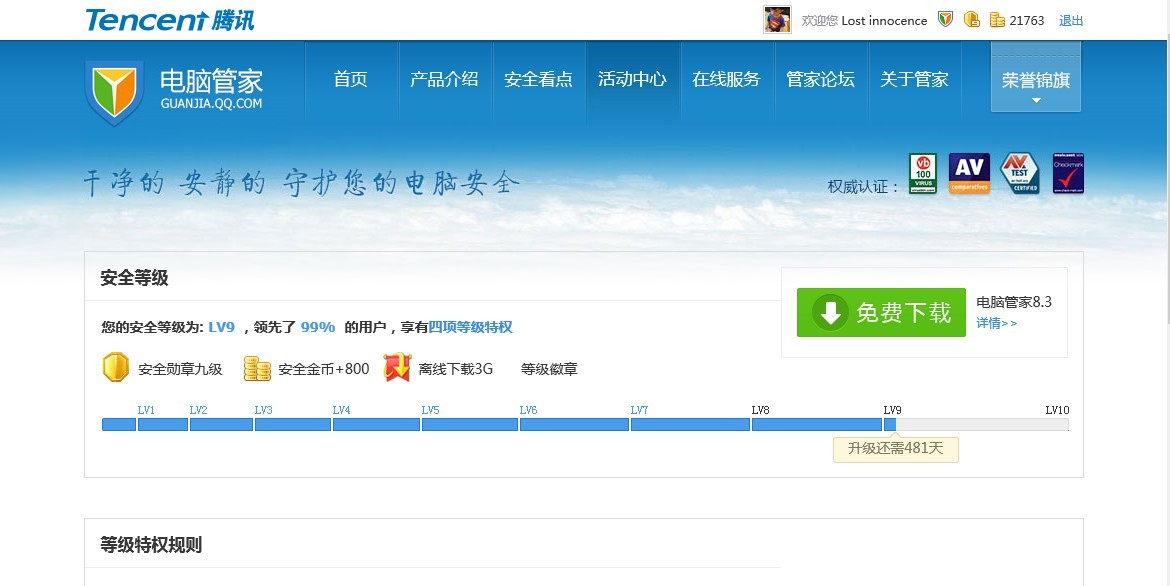1170x586 pixels.
Task: Click the small shield icon beside the username
Action: click(945, 19)
